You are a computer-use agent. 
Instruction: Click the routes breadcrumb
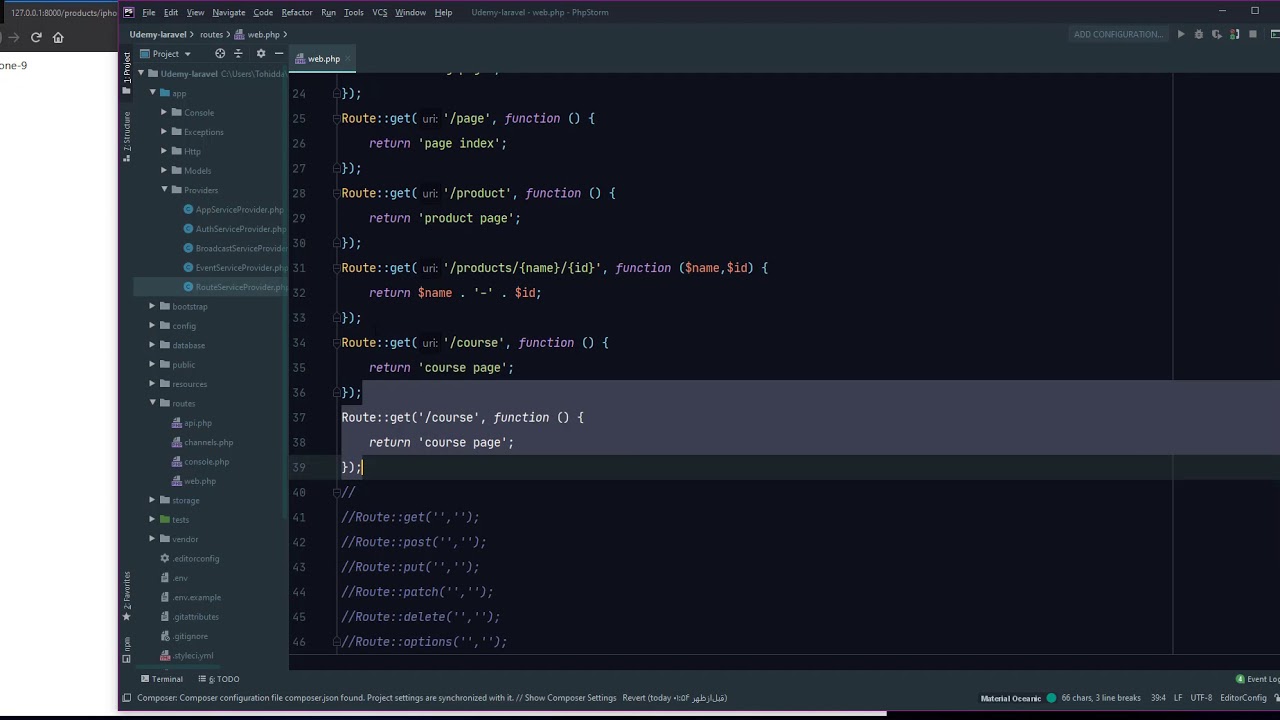(x=211, y=34)
